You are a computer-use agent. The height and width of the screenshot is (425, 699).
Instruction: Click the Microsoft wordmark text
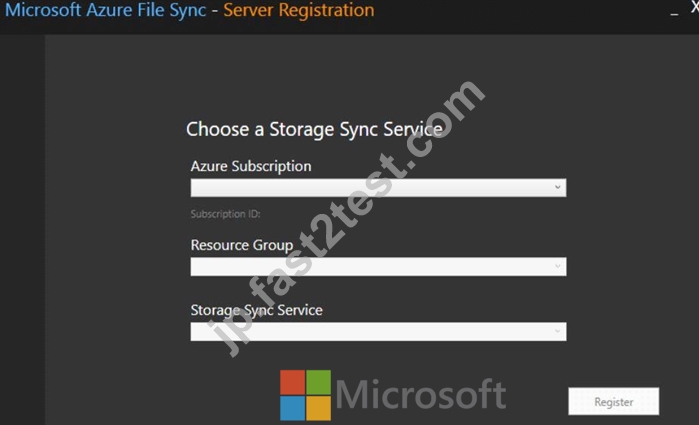pyautogui.click(x=421, y=394)
